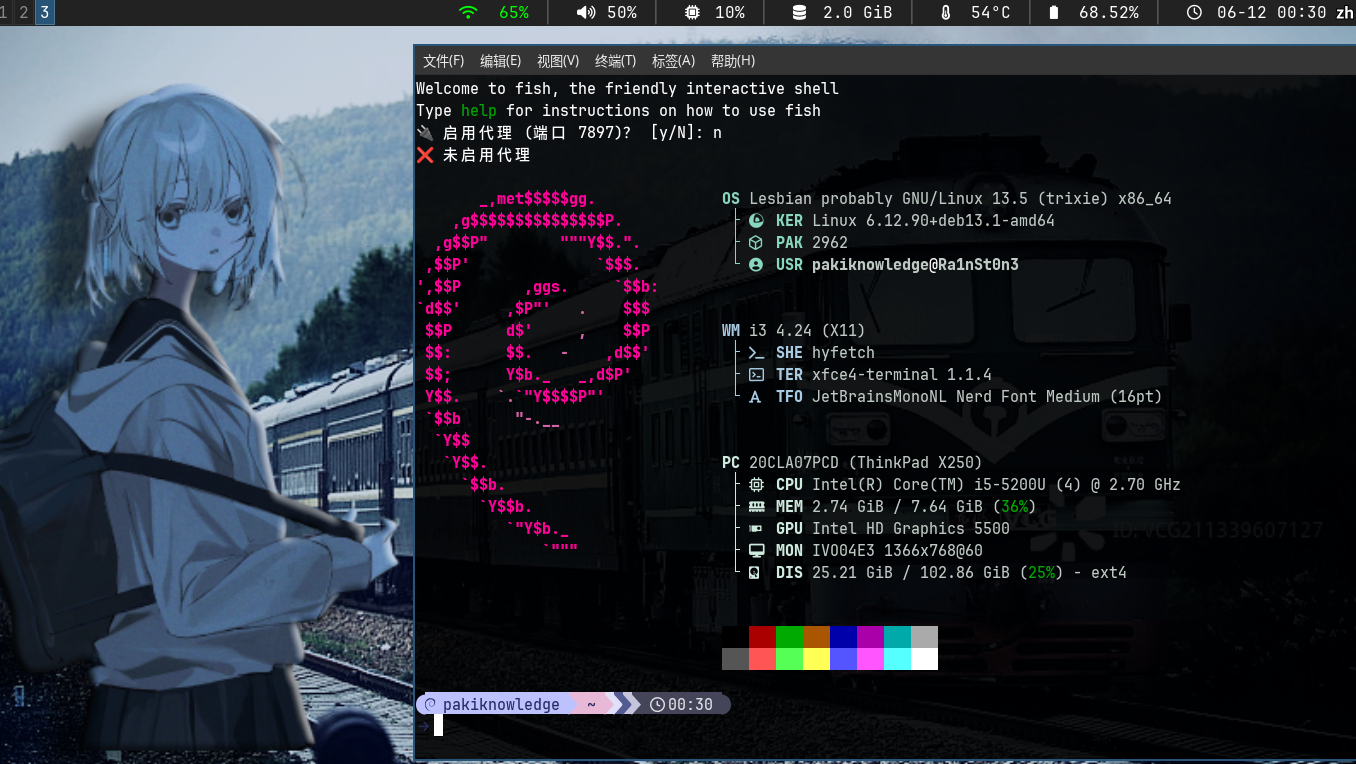The image size is (1356, 764).
Task: Open the 标签(A) menu
Action: (x=673, y=61)
